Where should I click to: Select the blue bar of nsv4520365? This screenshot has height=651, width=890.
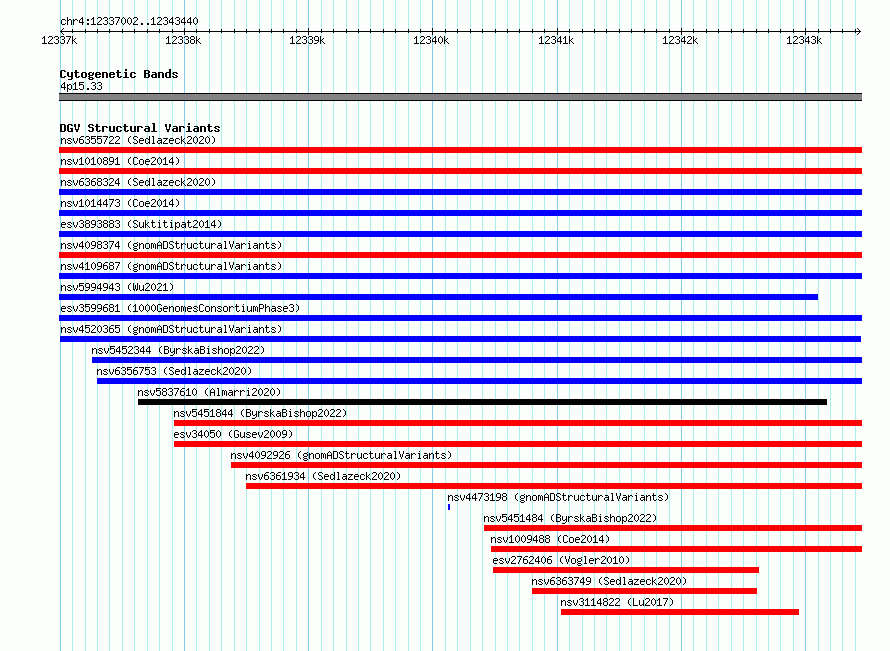[460, 339]
